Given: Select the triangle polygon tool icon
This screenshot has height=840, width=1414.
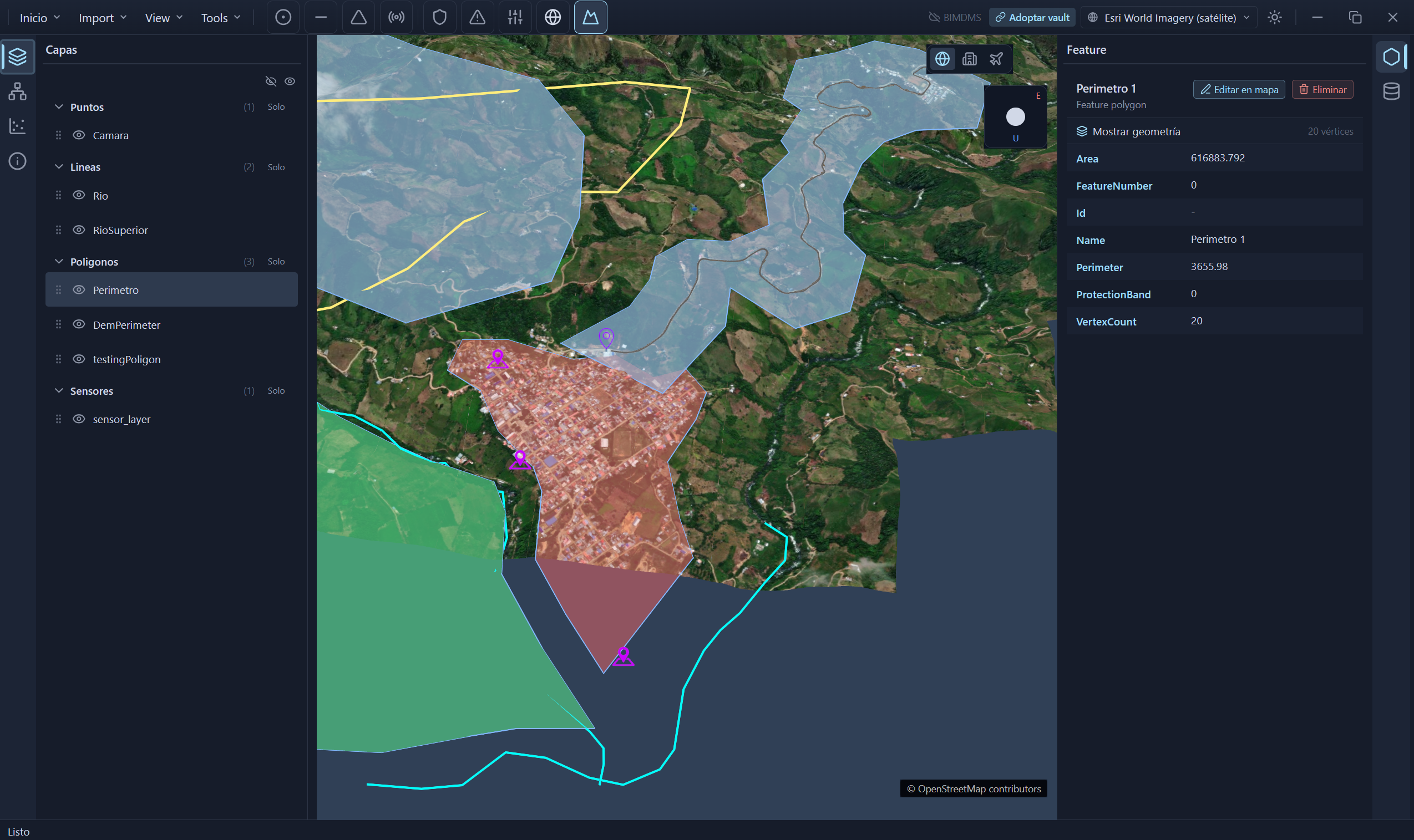Looking at the screenshot, I should [x=358, y=18].
